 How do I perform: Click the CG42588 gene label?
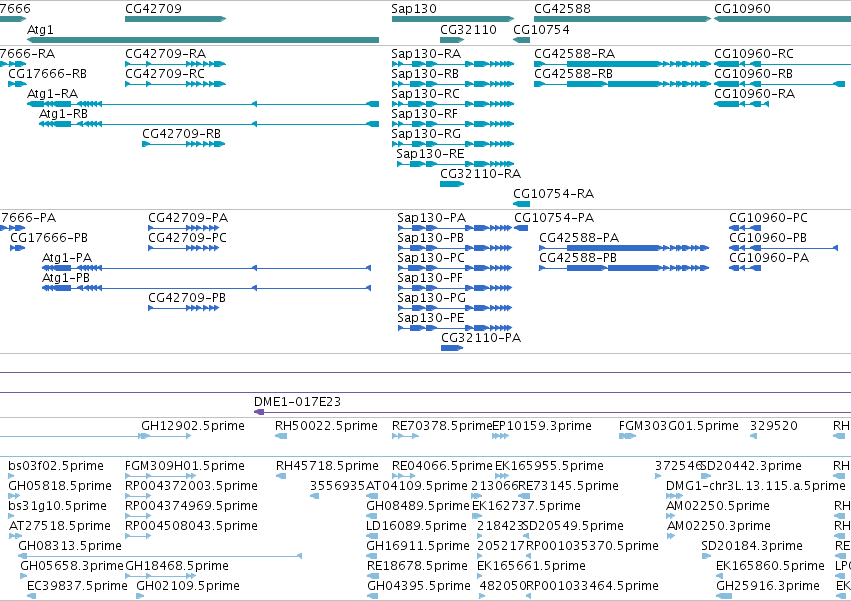(x=562, y=9)
